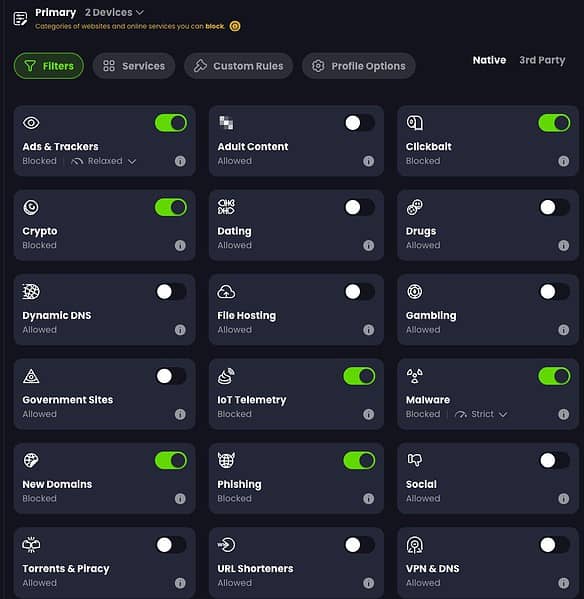Click the Primary profile name
The height and width of the screenshot is (599, 584).
[55, 13]
